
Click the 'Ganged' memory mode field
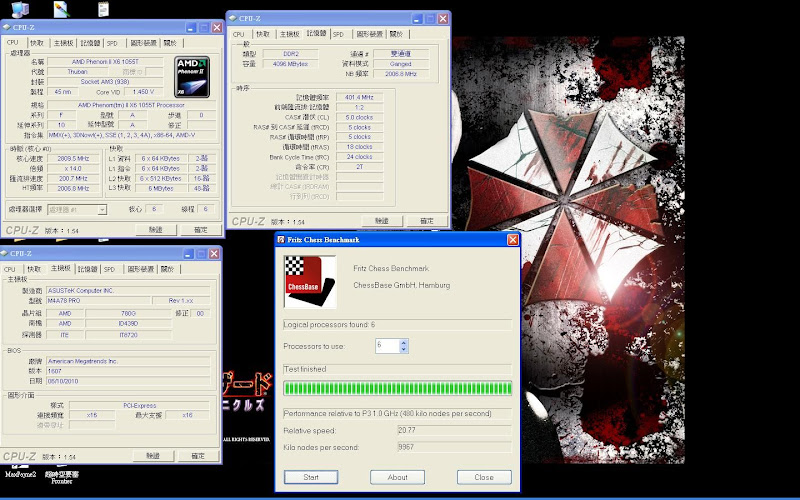pos(401,64)
